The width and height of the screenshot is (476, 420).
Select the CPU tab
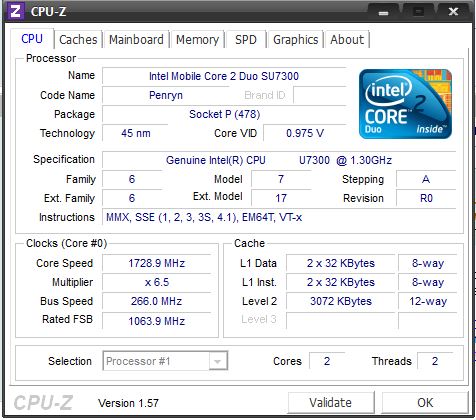tap(32, 39)
